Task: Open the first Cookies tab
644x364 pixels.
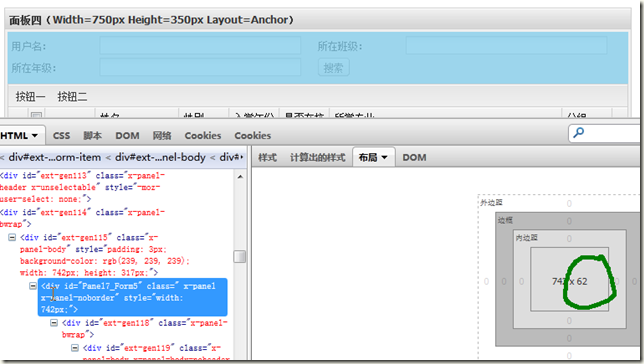Action: point(203,136)
